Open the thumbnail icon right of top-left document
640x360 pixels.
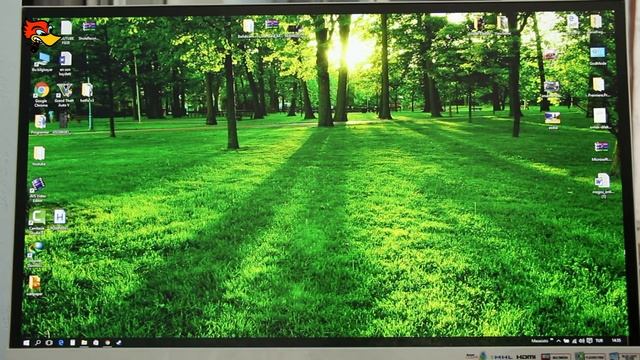click(x=89, y=27)
